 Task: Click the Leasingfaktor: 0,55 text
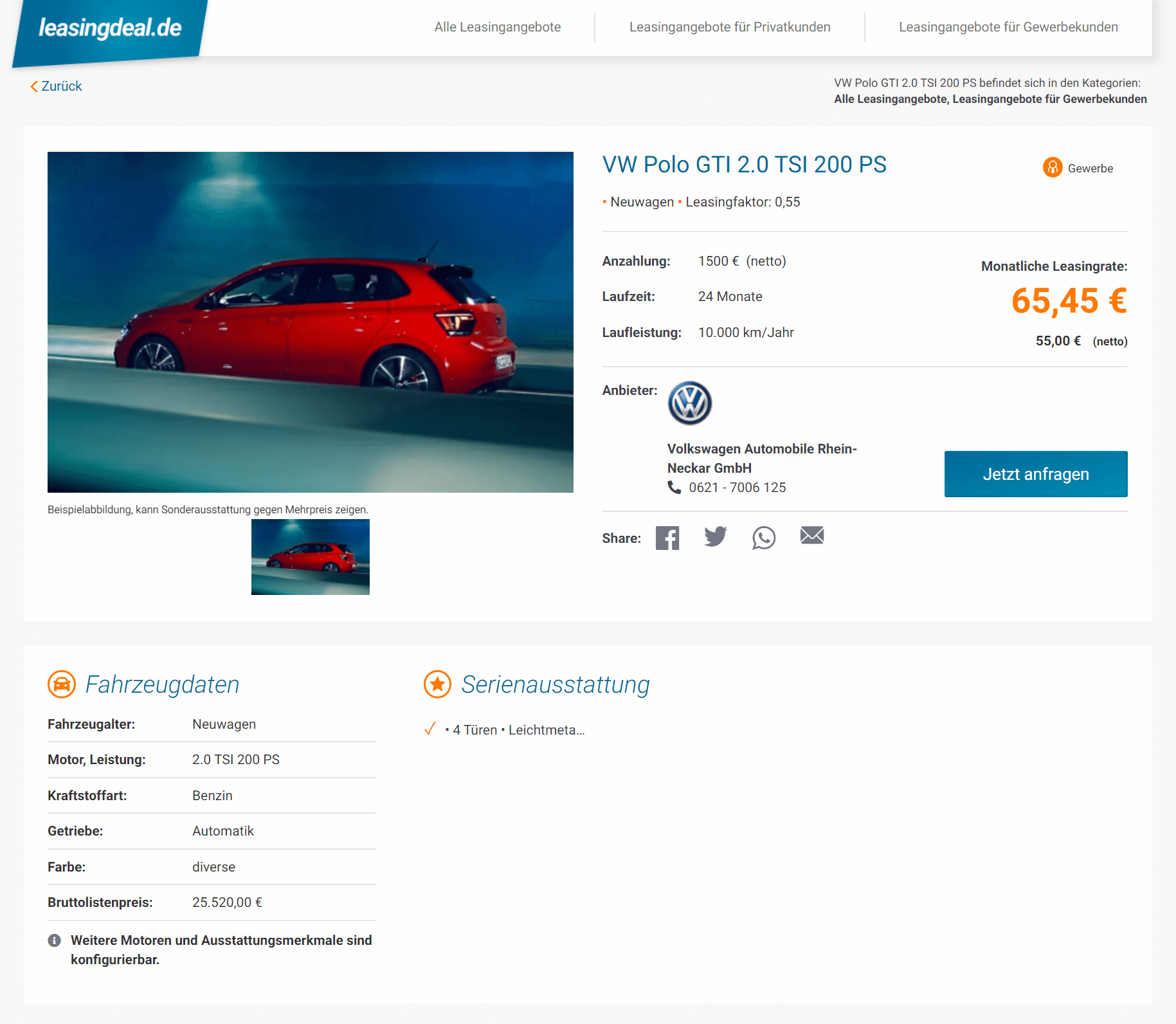(743, 202)
